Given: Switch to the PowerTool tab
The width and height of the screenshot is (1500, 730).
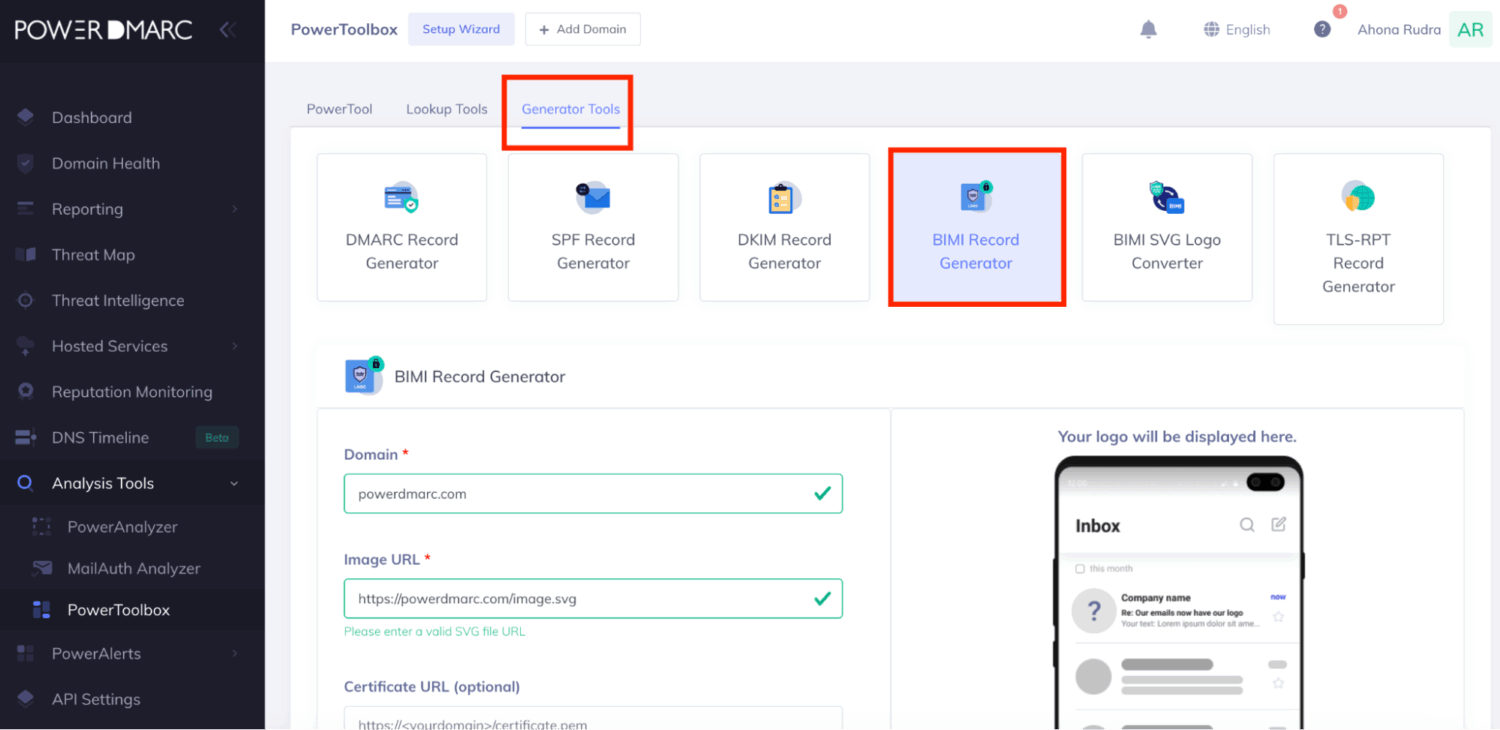Looking at the screenshot, I should pyautogui.click(x=339, y=109).
